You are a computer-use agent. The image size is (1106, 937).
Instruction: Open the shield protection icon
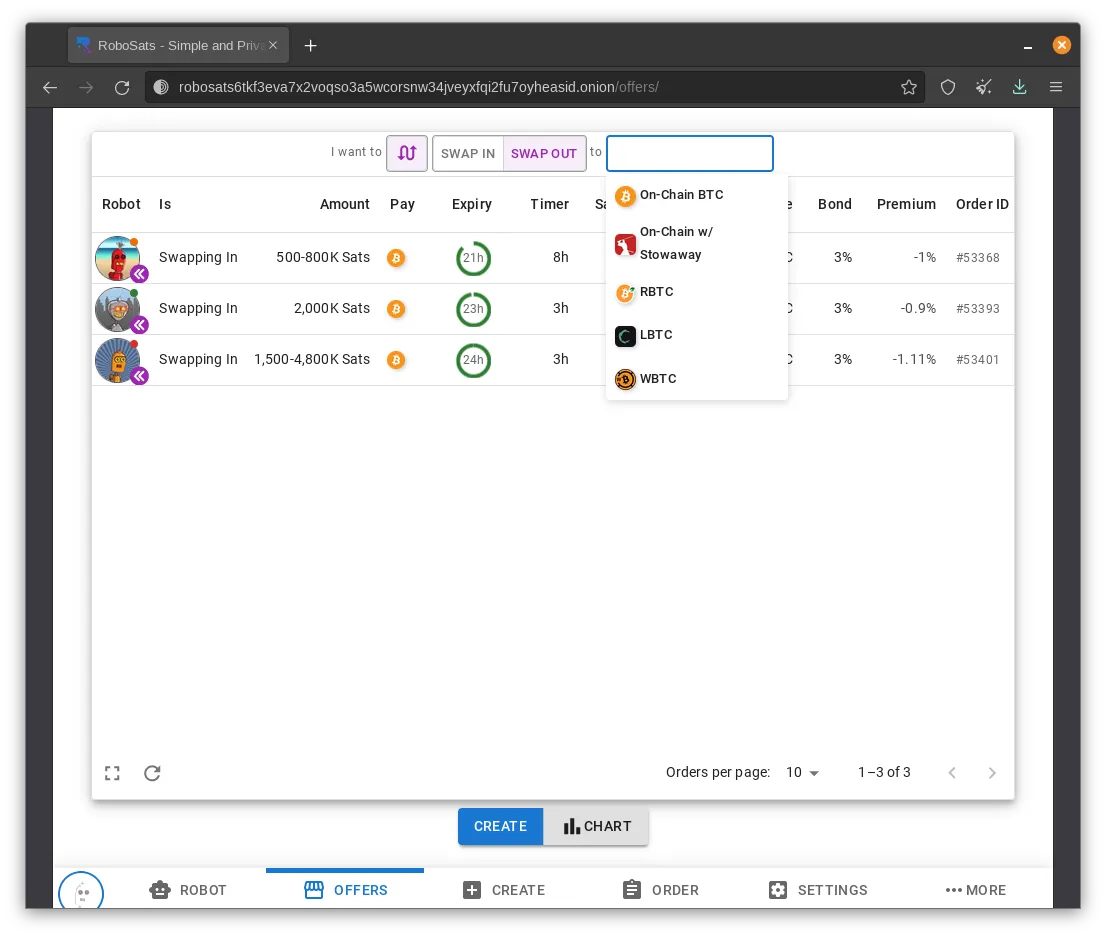(x=948, y=87)
